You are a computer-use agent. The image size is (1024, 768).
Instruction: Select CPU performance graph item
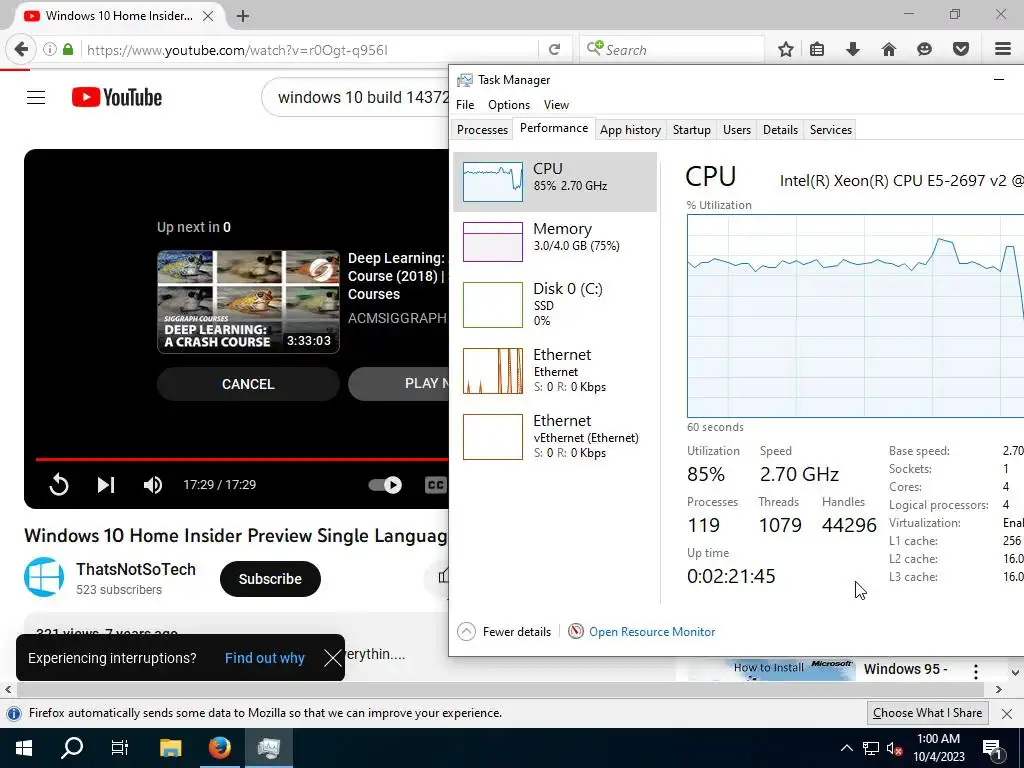pos(555,182)
